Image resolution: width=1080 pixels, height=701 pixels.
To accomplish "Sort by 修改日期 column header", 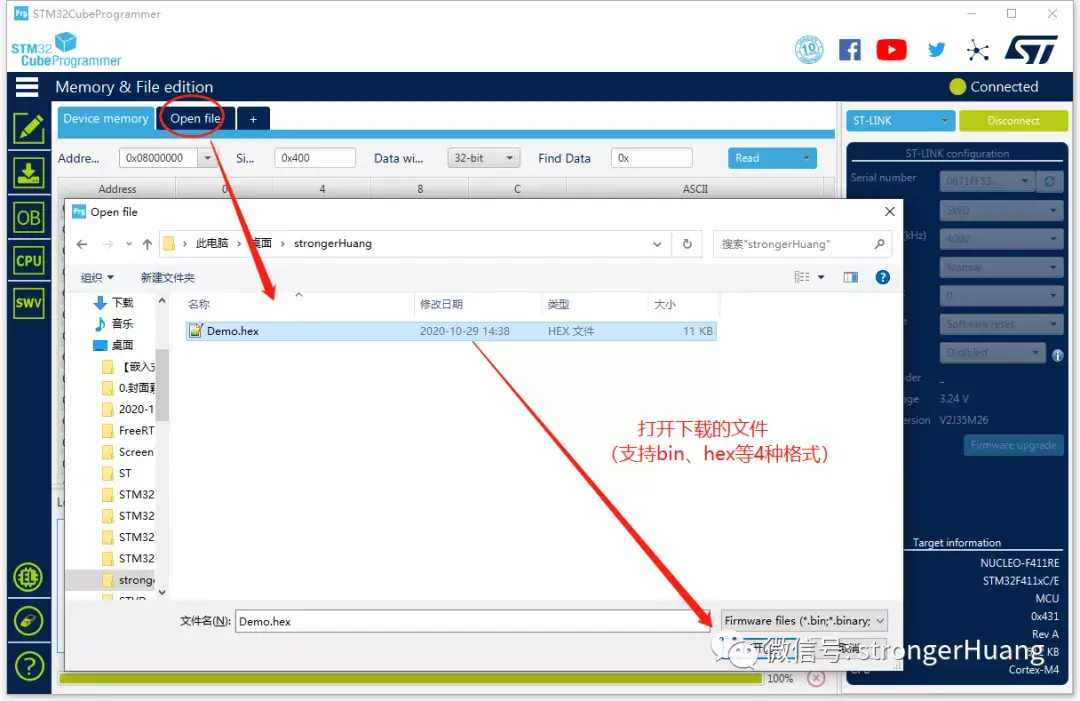I will pyautogui.click(x=478, y=304).
